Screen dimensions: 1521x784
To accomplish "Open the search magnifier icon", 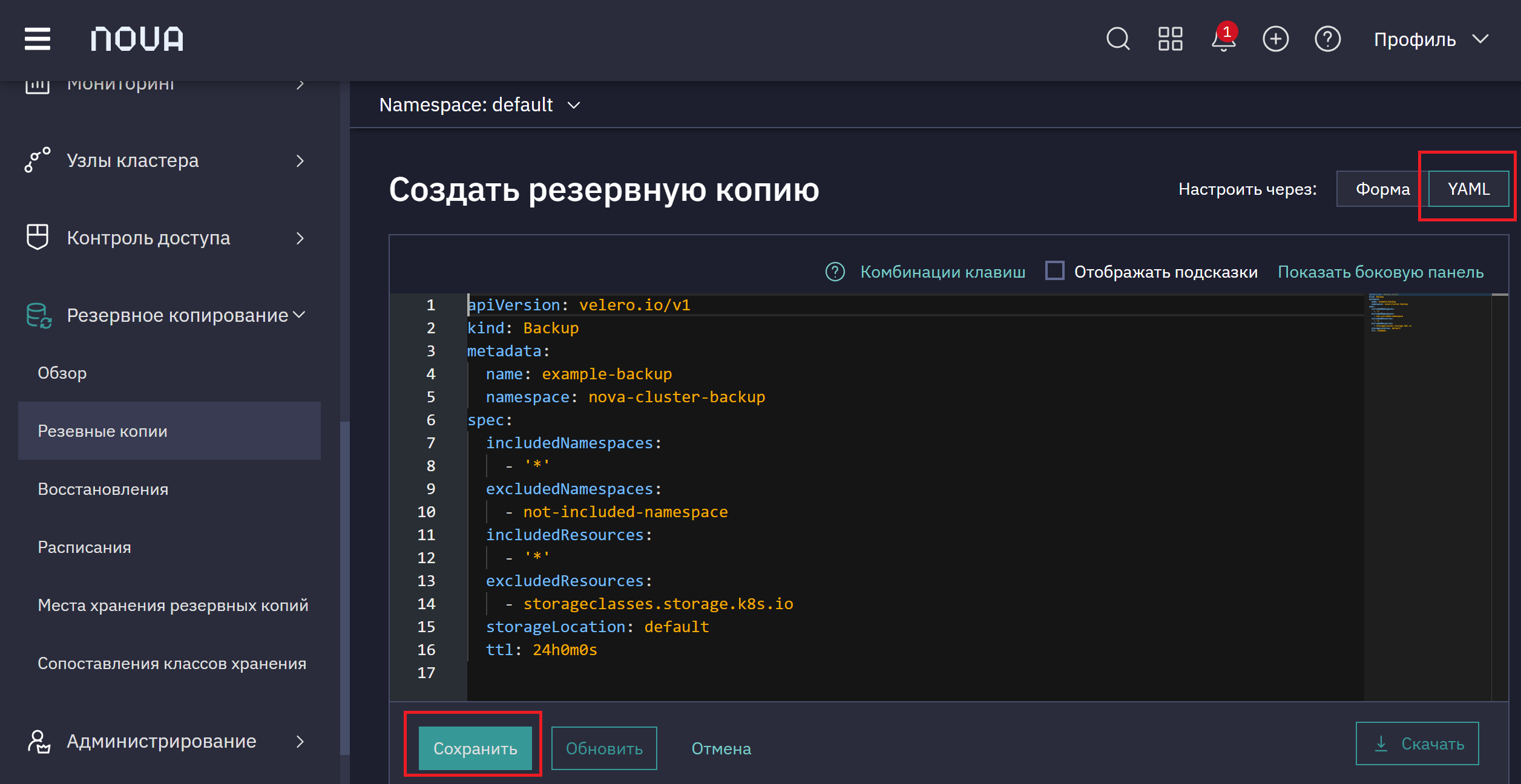I will (1118, 39).
